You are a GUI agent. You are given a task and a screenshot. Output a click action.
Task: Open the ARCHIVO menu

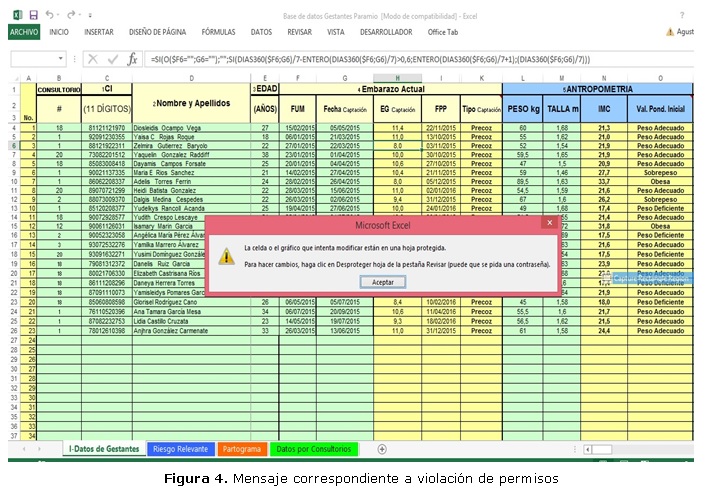coord(23,32)
